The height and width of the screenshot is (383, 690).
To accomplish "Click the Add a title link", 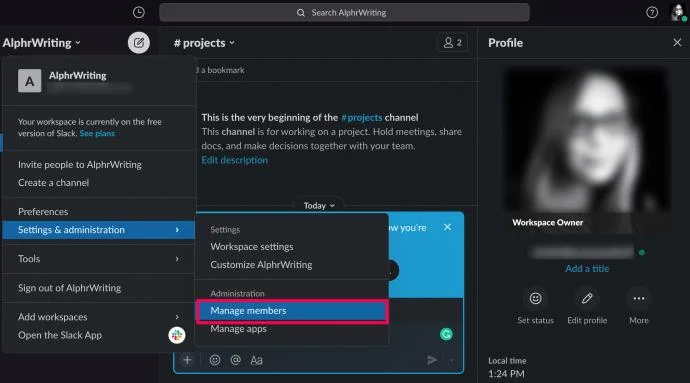I will pyautogui.click(x=587, y=269).
